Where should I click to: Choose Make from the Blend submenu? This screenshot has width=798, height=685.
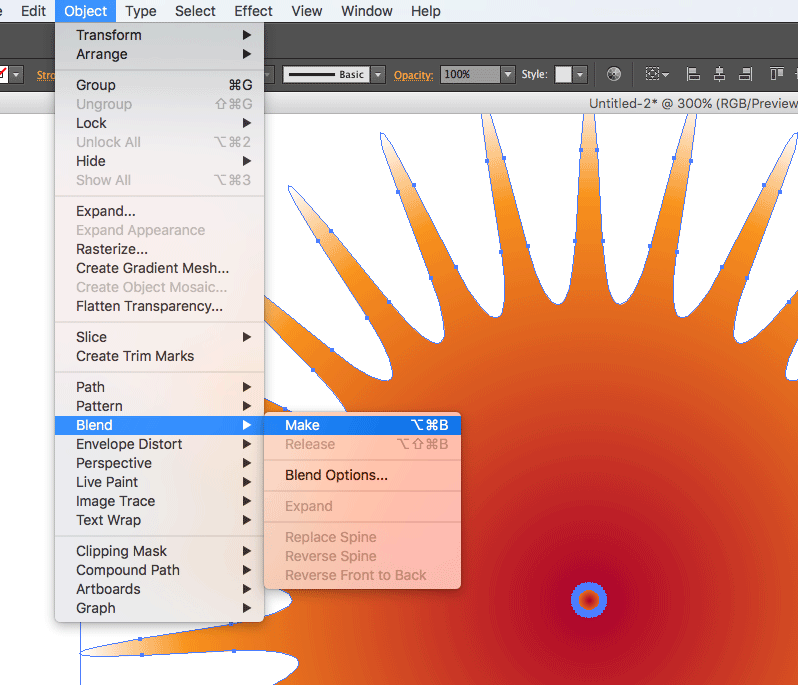coord(302,425)
